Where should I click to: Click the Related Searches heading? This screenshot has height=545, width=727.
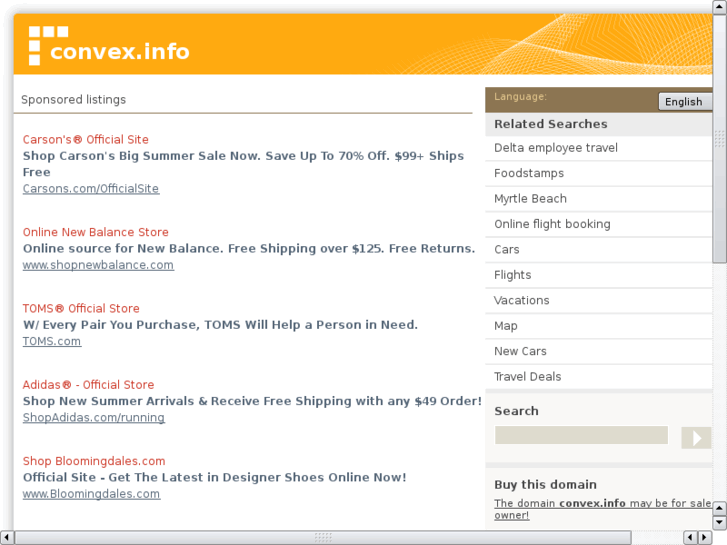coord(550,124)
